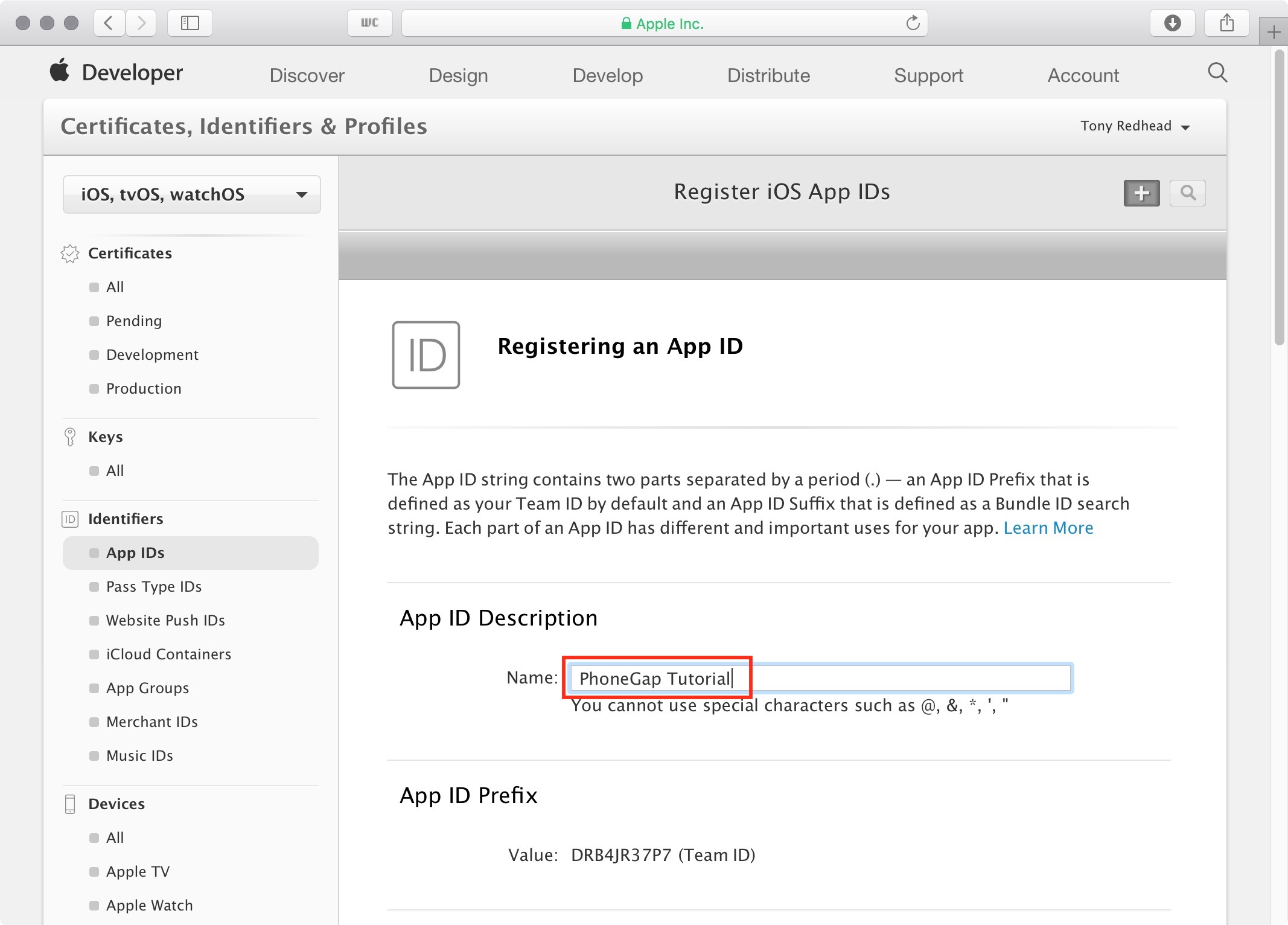1288x925 pixels.
Task: Open the Tony Redhead account dropdown
Action: click(x=1135, y=126)
